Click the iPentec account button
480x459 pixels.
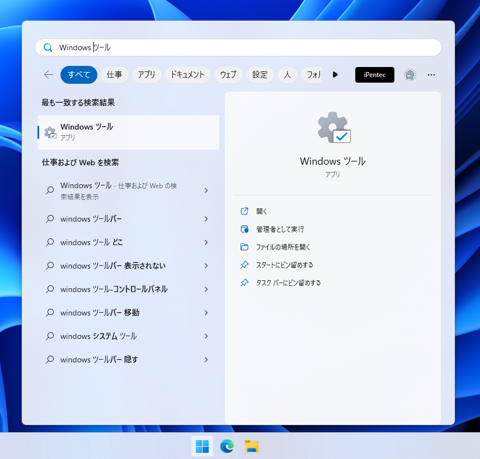tap(375, 75)
